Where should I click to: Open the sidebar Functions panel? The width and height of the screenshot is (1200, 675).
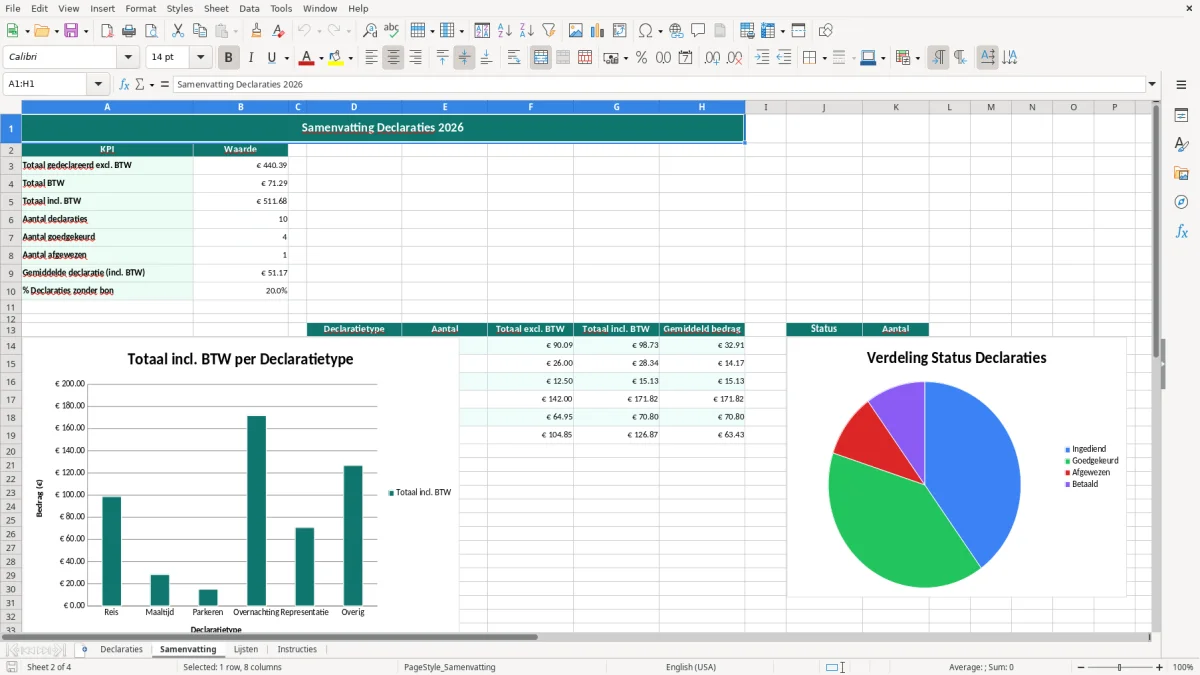coord(1181,232)
